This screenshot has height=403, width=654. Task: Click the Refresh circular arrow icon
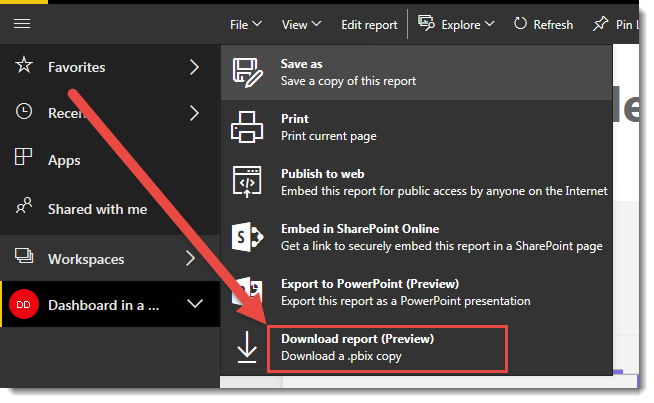point(520,24)
